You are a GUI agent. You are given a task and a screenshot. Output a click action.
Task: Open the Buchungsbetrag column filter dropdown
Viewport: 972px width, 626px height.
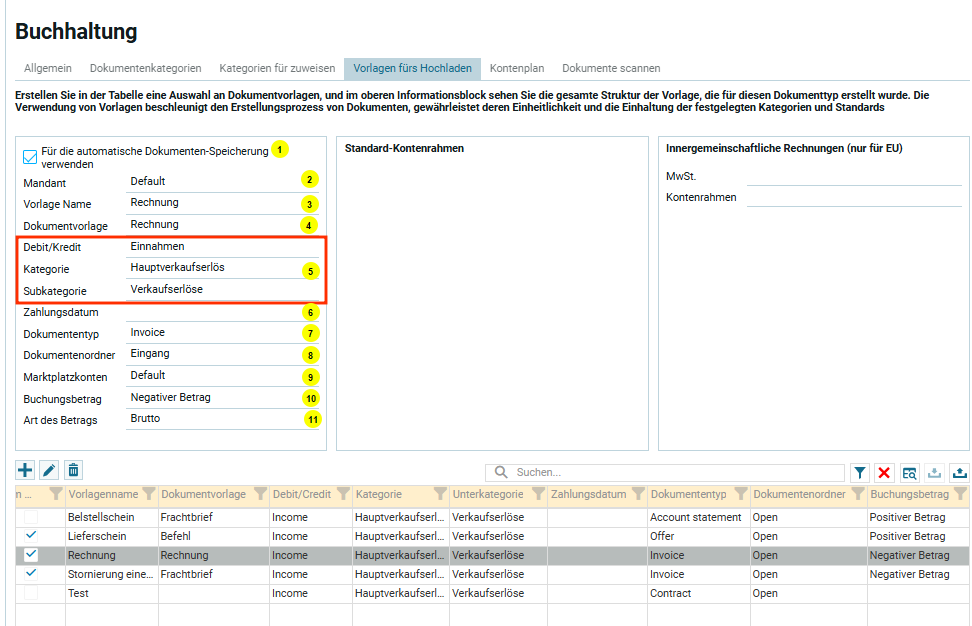click(x=960, y=494)
